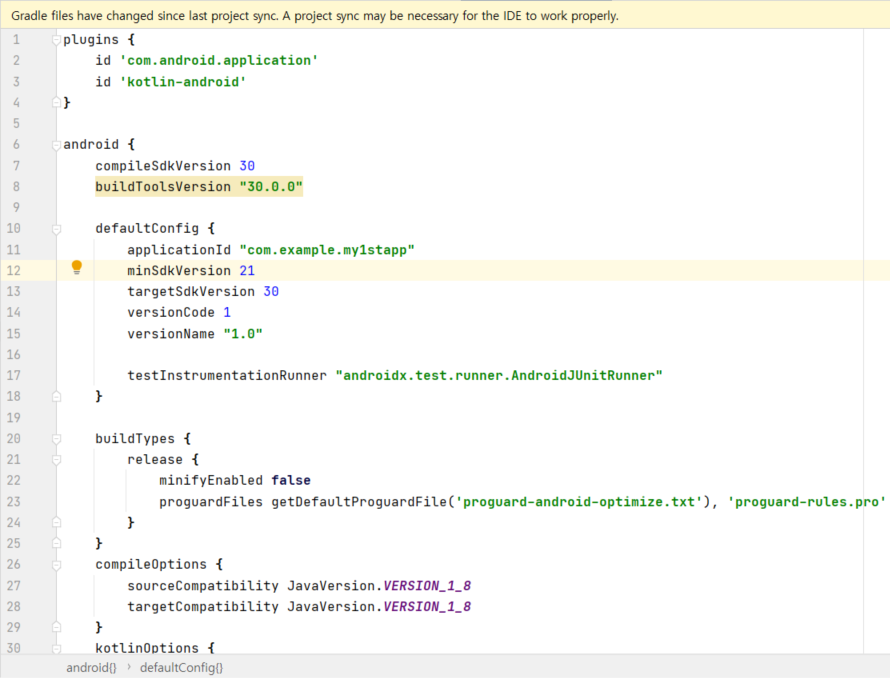This screenshot has height=678, width=890.
Task: Collapse the plugins block fold marker
Action: pyautogui.click(x=56, y=40)
